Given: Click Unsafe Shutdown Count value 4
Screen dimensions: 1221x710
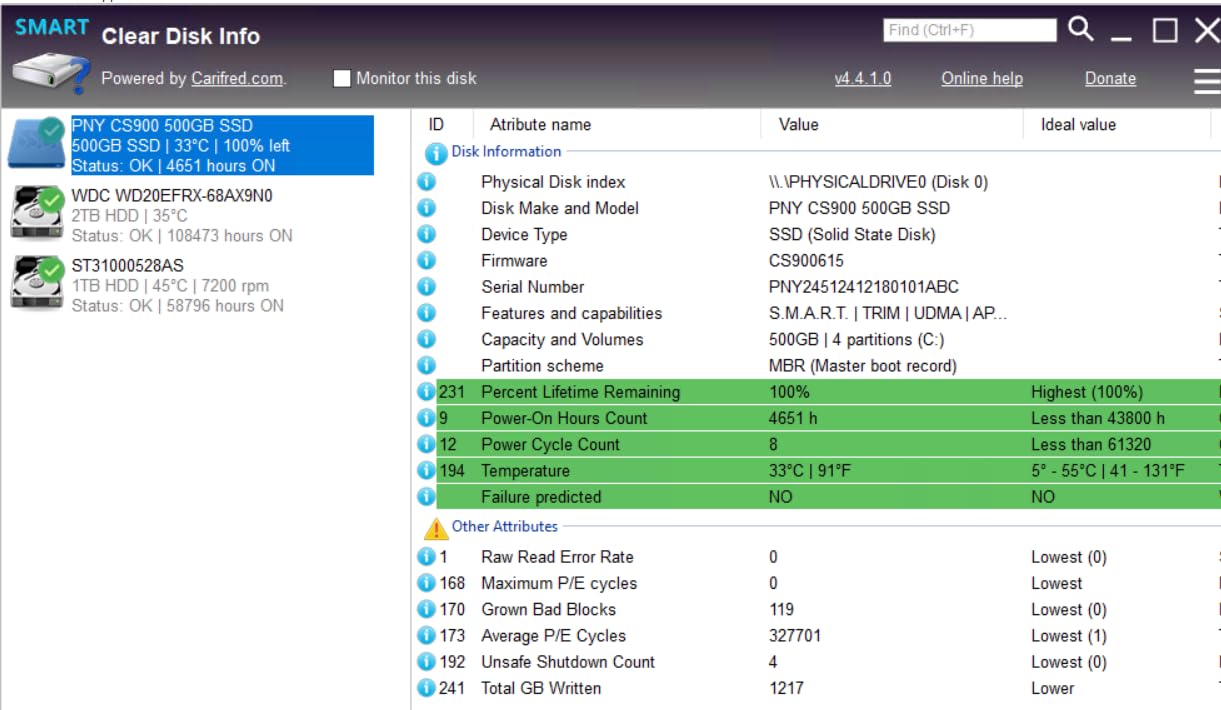Looking at the screenshot, I should point(773,662).
